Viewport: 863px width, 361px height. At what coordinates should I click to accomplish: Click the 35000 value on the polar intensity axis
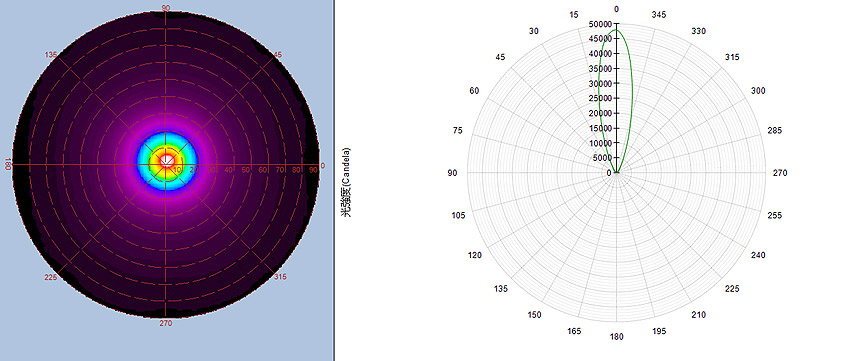599,69
